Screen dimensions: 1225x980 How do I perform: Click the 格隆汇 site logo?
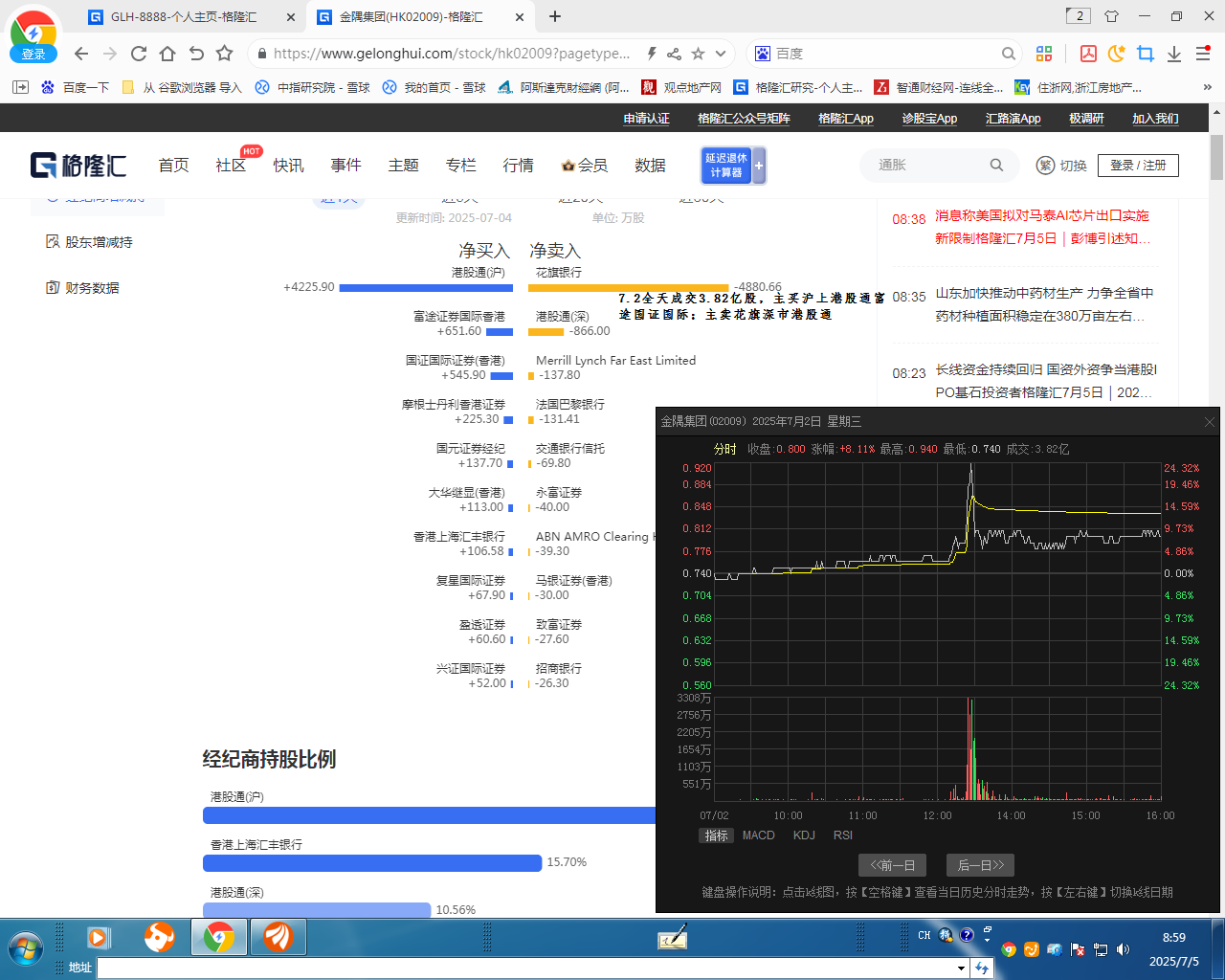tap(78, 166)
